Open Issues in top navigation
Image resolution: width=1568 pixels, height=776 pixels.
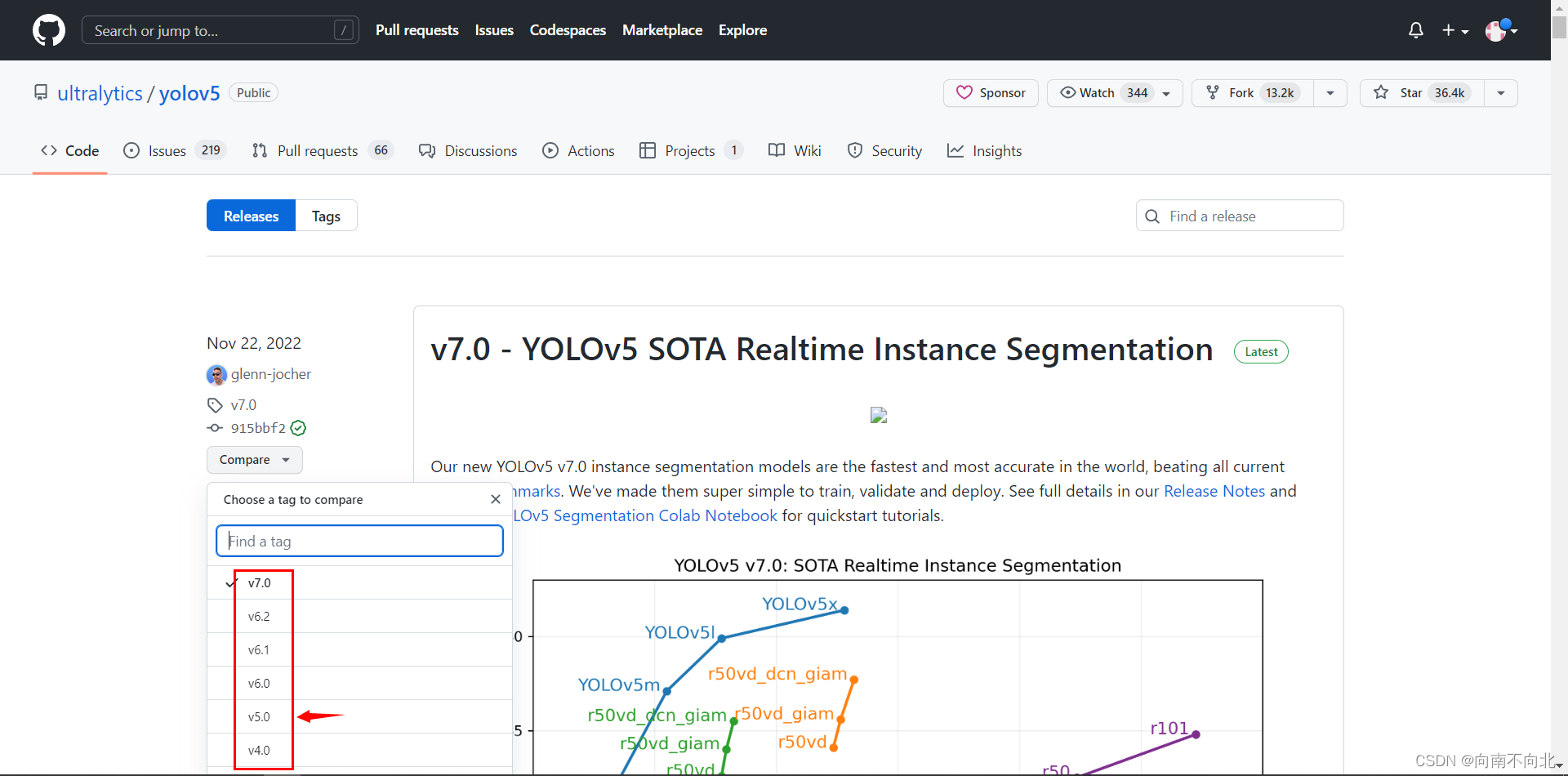[494, 30]
